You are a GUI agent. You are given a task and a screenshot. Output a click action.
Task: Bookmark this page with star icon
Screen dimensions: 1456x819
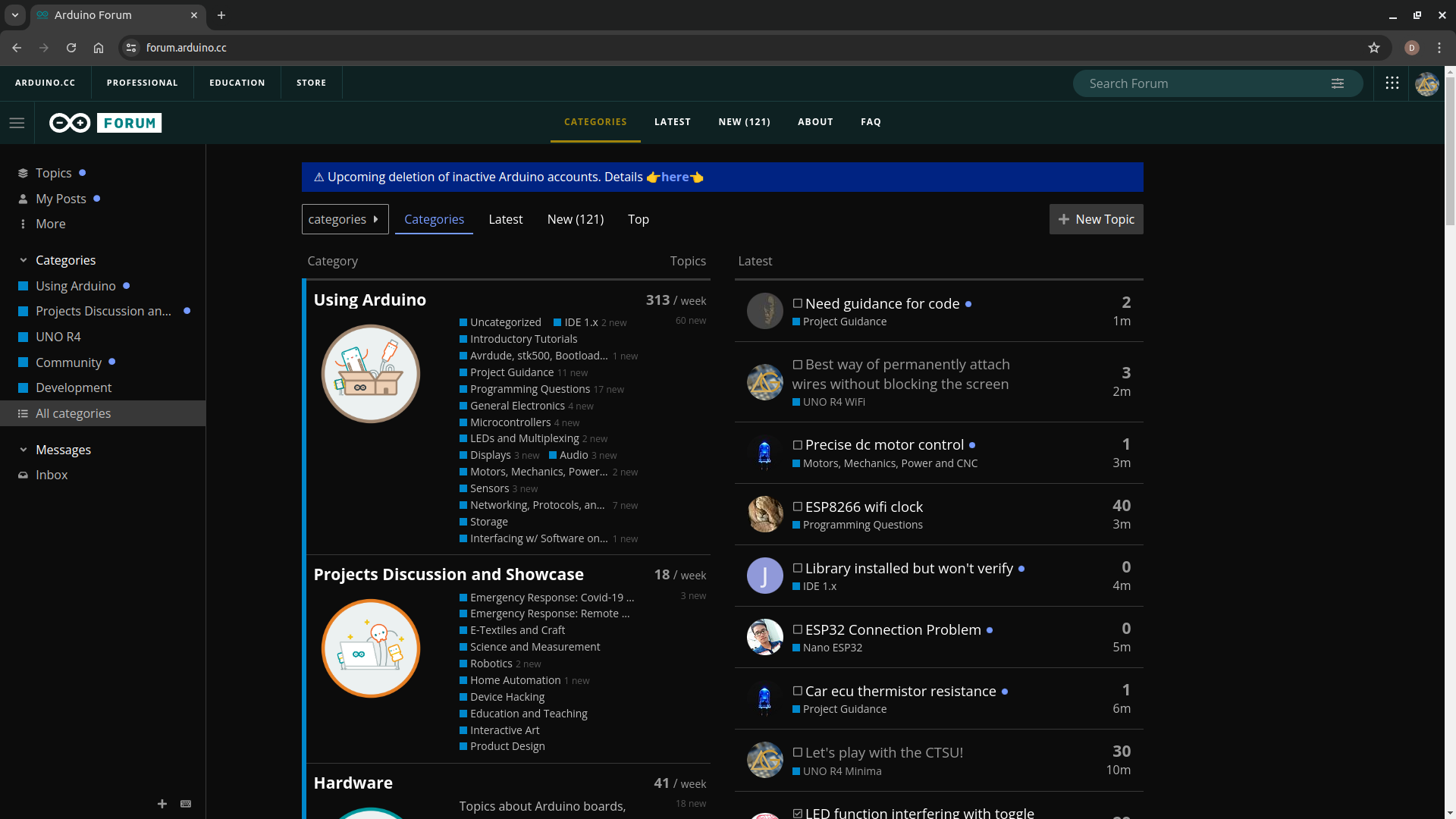coord(1374,48)
